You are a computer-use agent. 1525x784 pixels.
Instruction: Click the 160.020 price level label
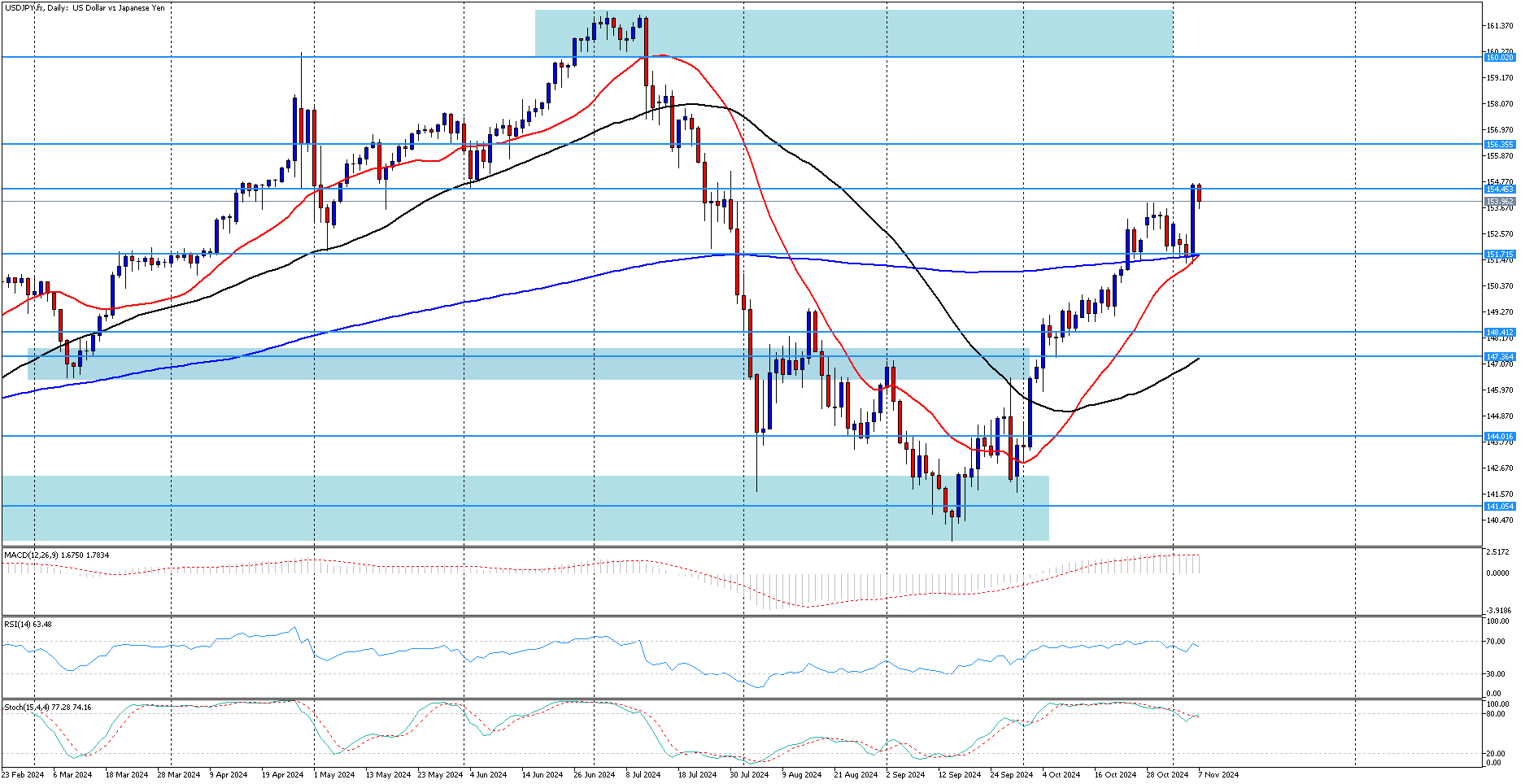pos(1499,57)
